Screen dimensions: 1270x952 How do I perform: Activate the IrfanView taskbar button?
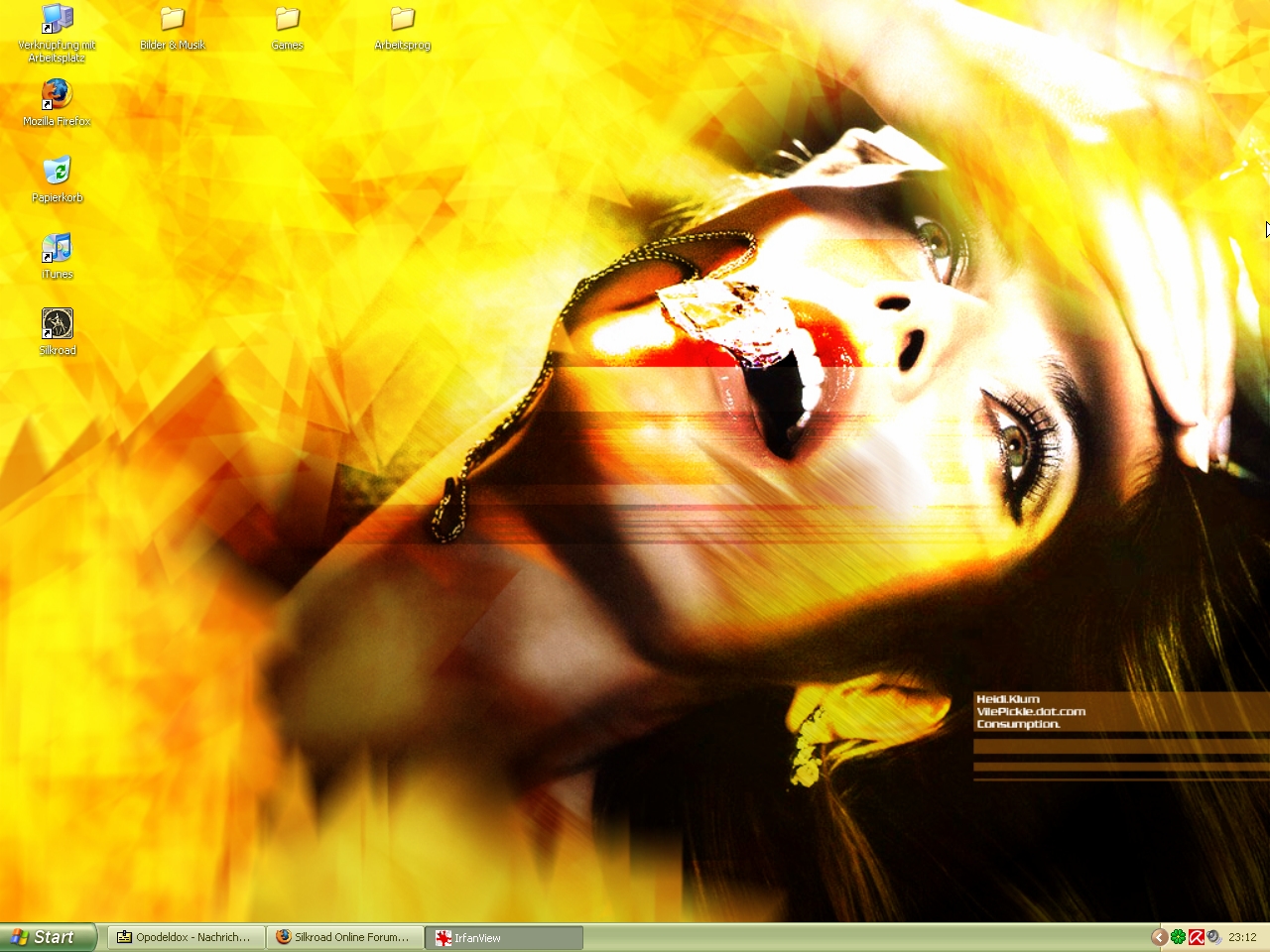503,937
